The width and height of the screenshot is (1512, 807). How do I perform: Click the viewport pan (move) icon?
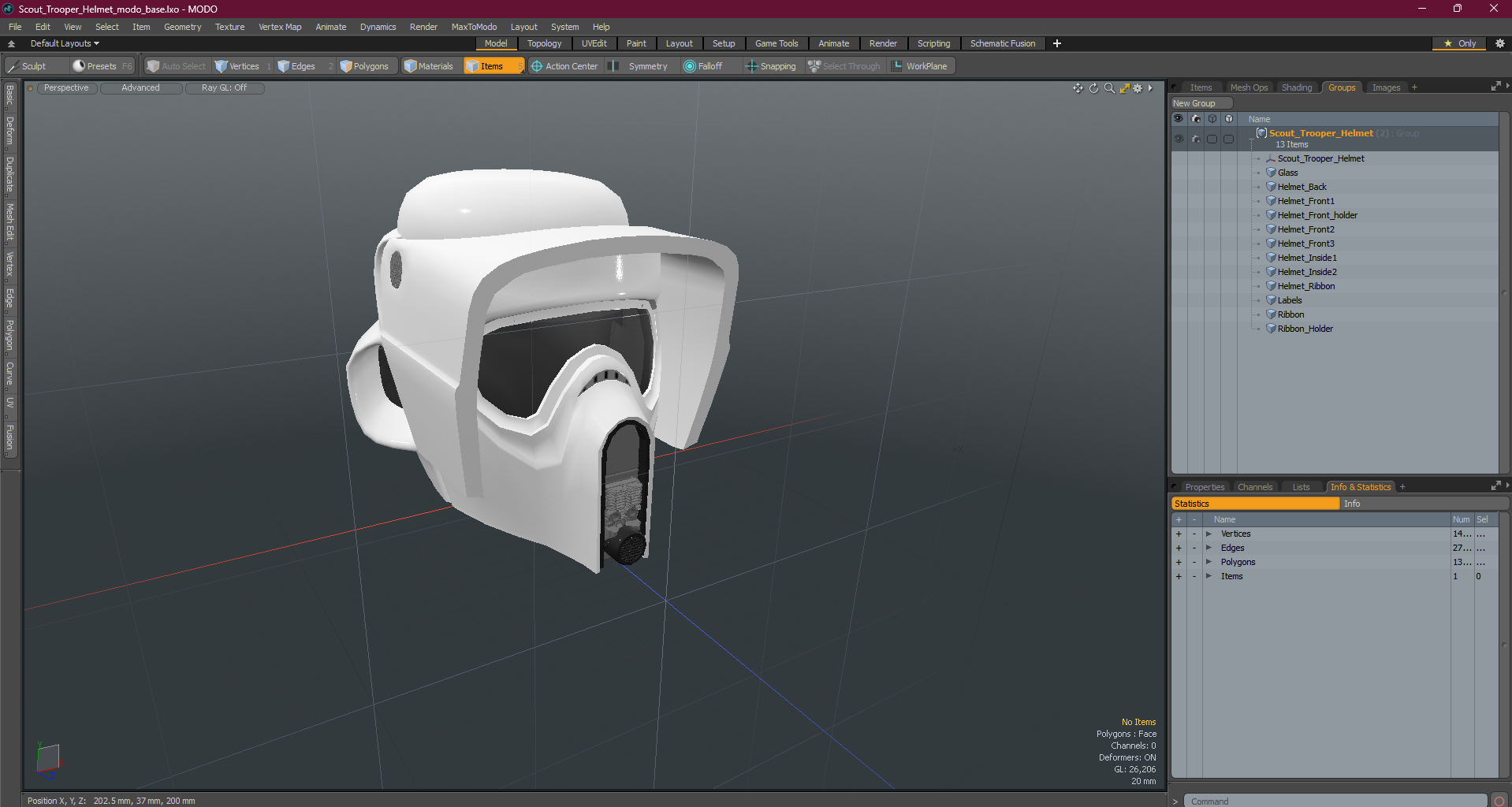tap(1078, 88)
